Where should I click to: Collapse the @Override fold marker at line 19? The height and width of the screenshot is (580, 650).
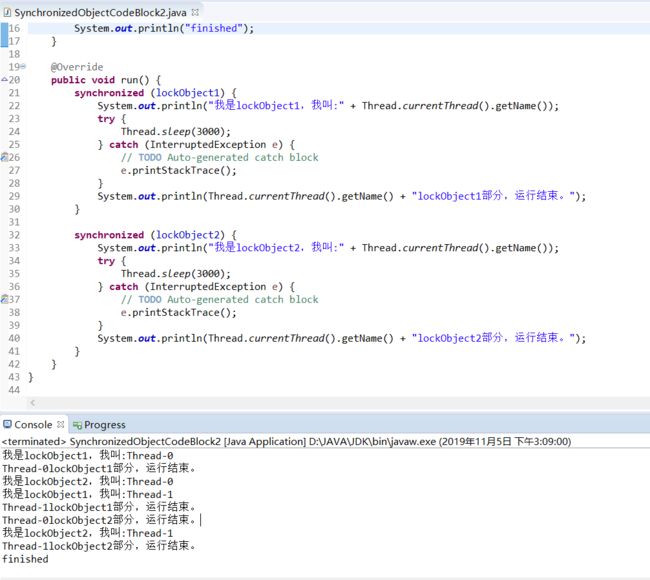[23, 66]
